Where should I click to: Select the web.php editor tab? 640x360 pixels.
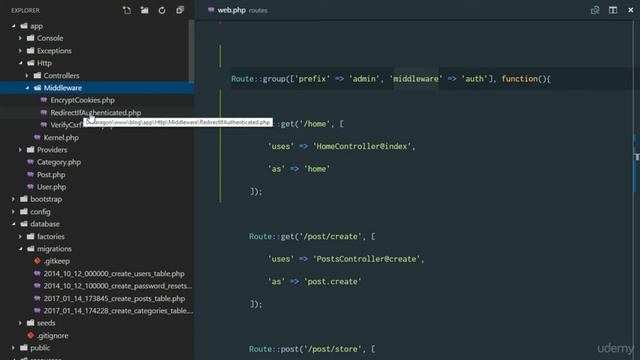[238, 10]
